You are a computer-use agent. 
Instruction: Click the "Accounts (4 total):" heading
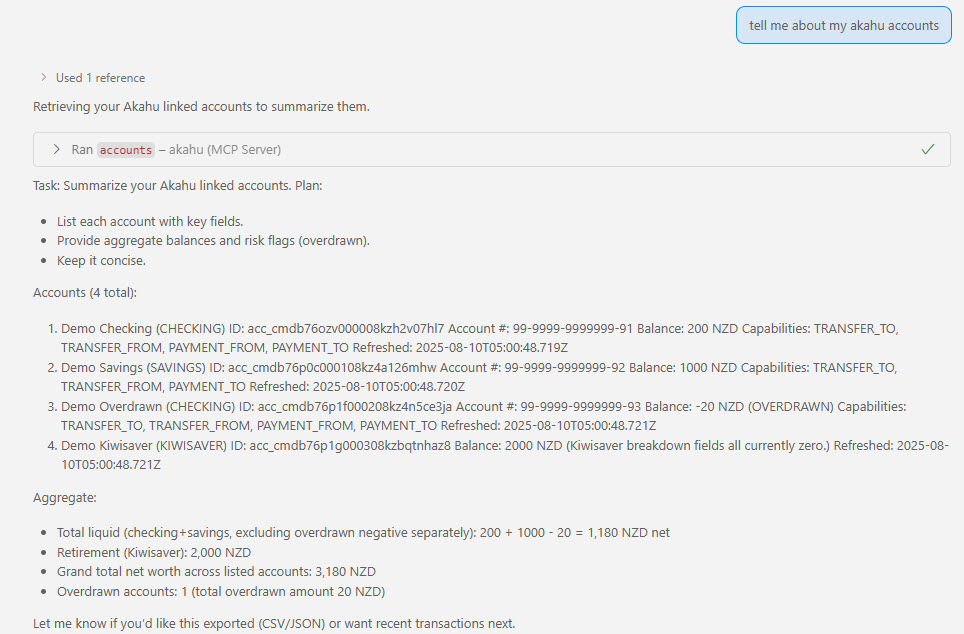click(85, 293)
